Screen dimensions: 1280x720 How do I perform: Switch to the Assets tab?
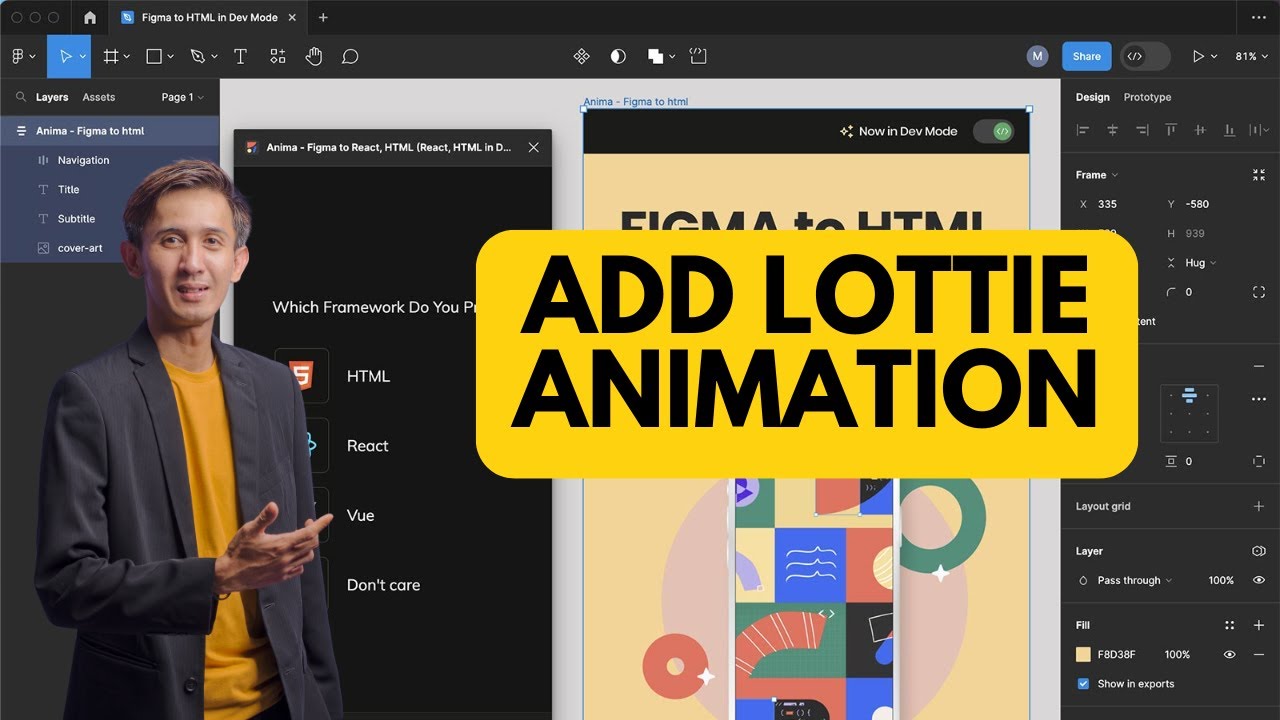point(99,97)
